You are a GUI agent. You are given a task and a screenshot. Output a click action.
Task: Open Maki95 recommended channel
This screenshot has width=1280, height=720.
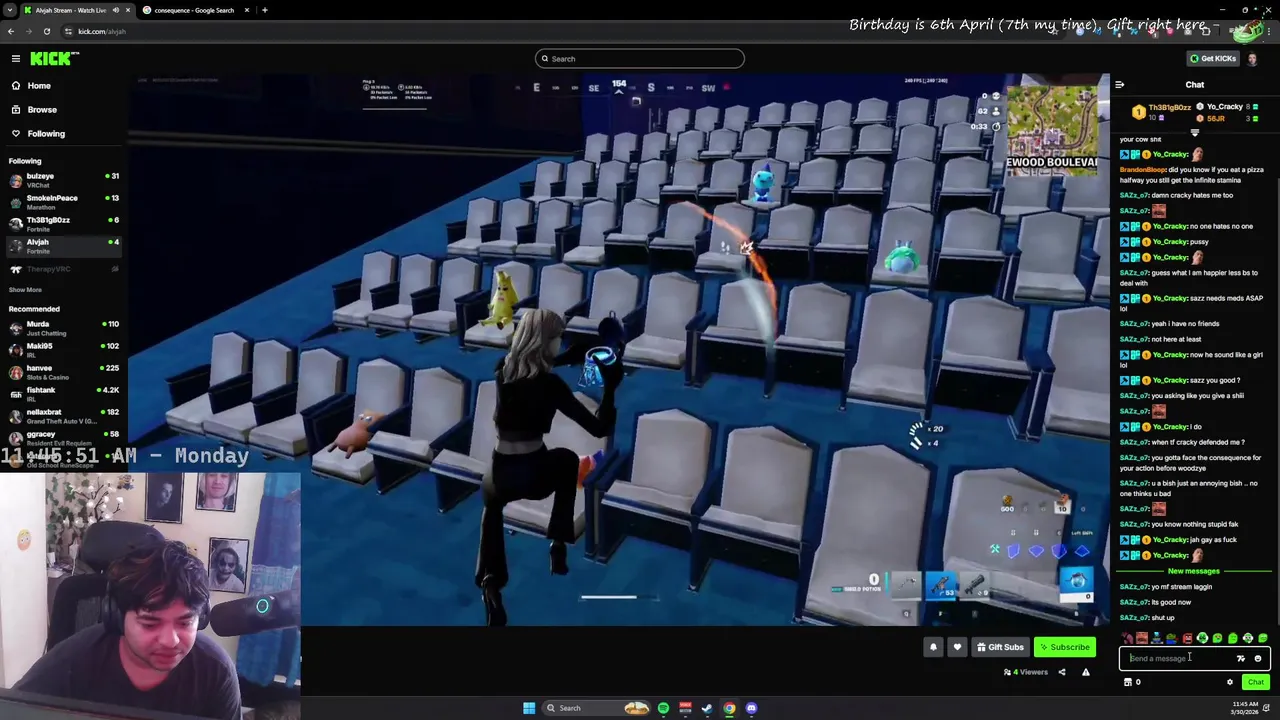coord(63,351)
